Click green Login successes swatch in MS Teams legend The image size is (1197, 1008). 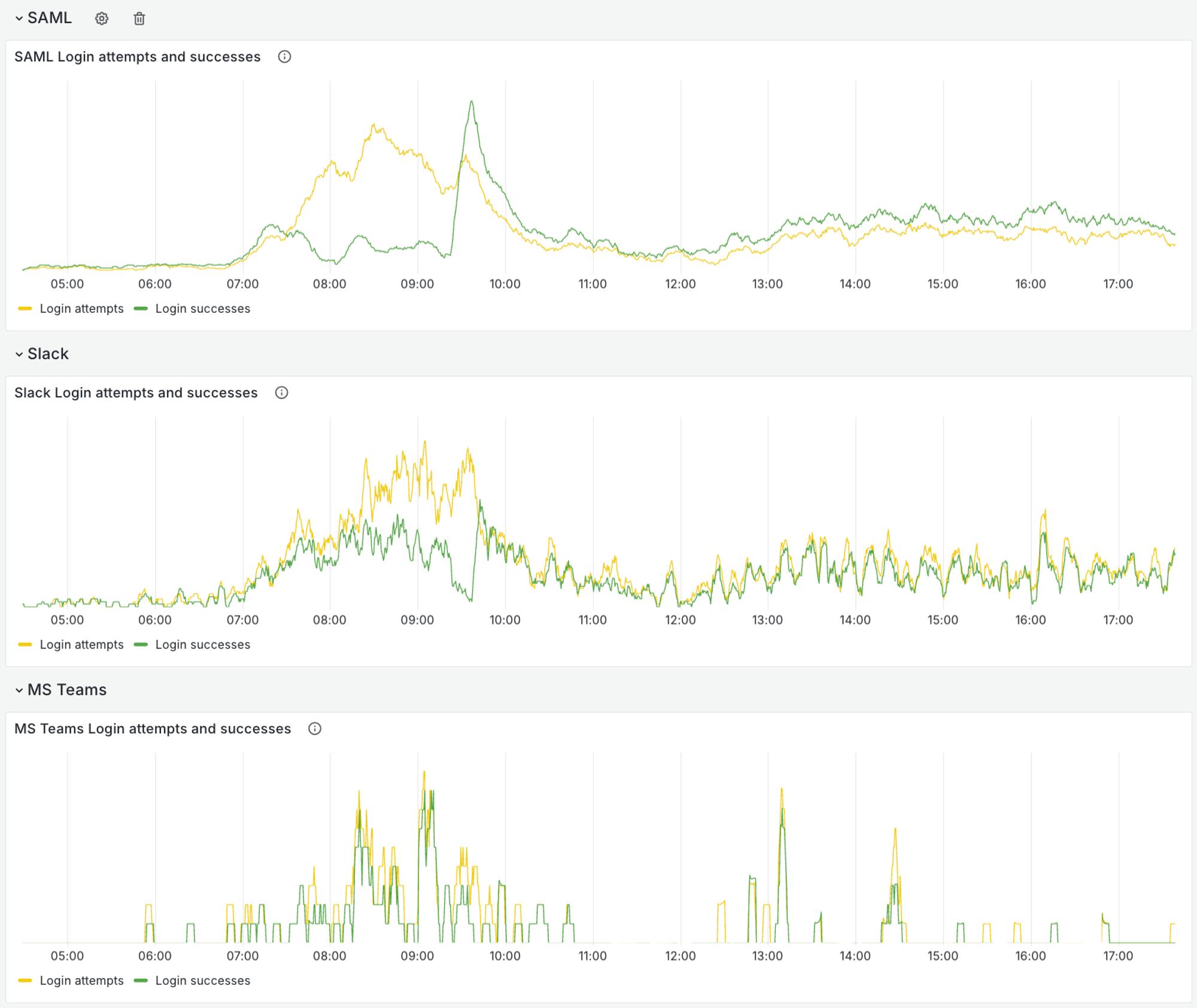point(141,980)
